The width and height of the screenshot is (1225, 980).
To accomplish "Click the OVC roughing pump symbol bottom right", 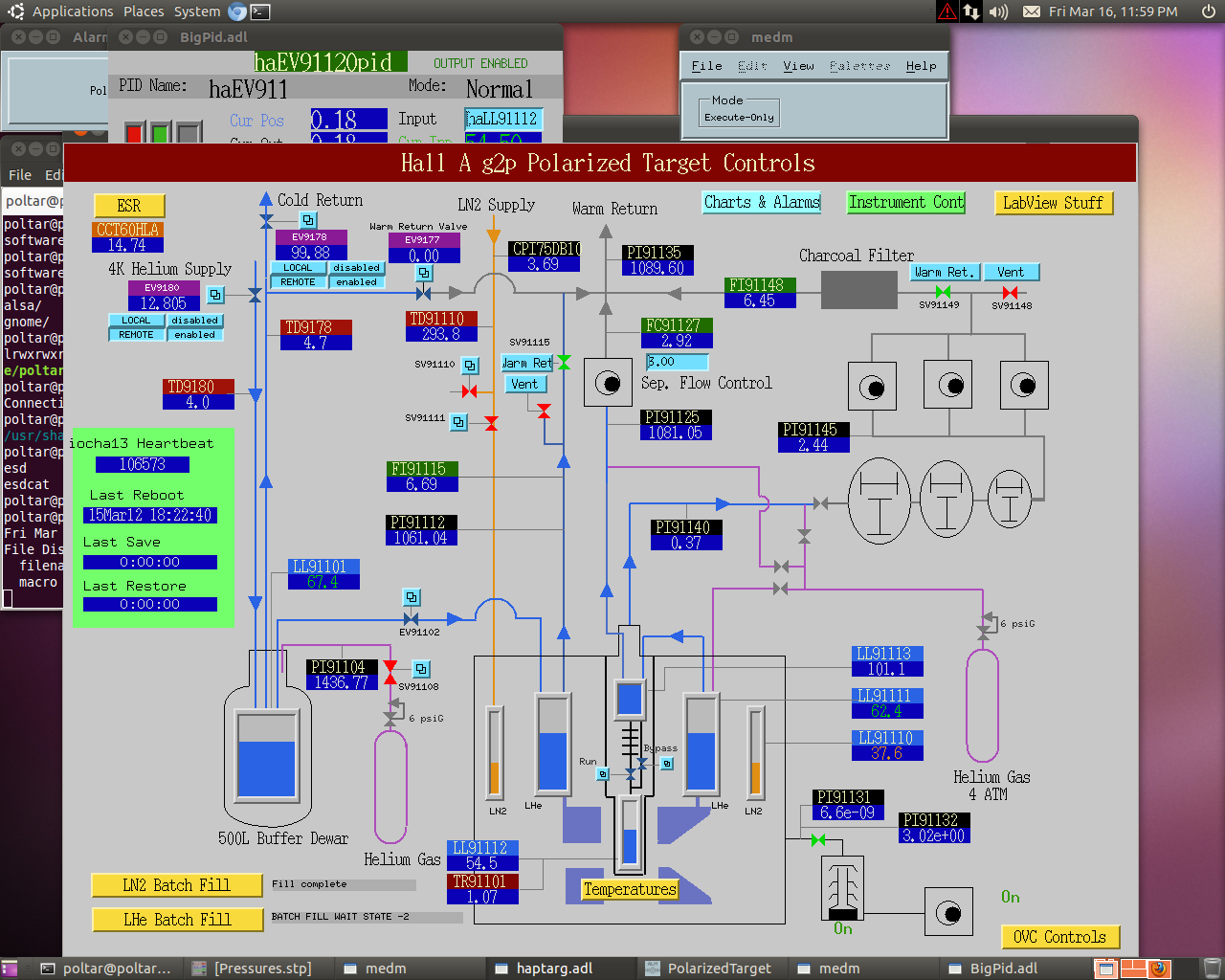I will click(948, 912).
